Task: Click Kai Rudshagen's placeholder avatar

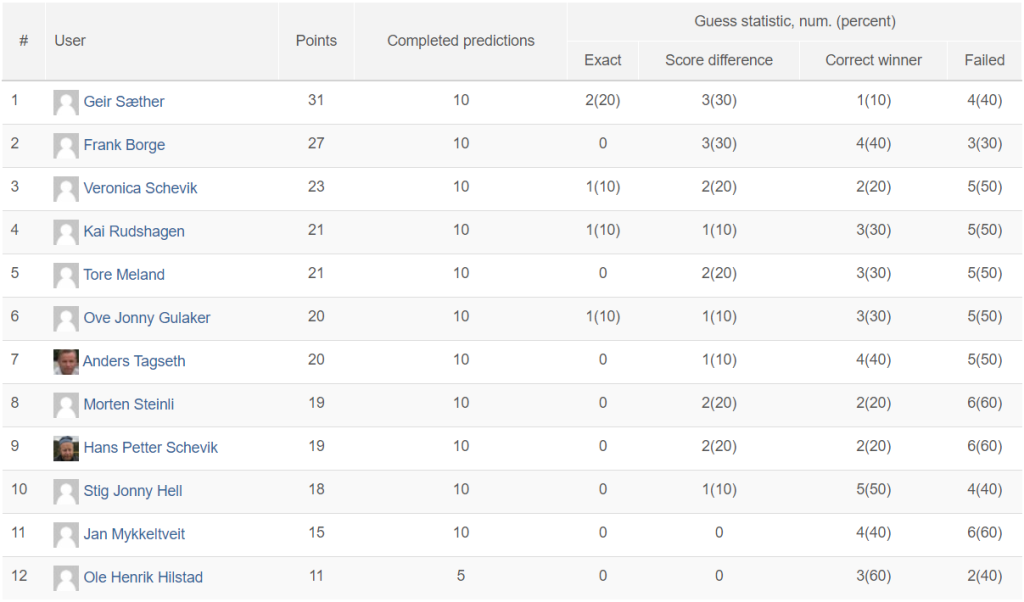Action: coord(66,232)
